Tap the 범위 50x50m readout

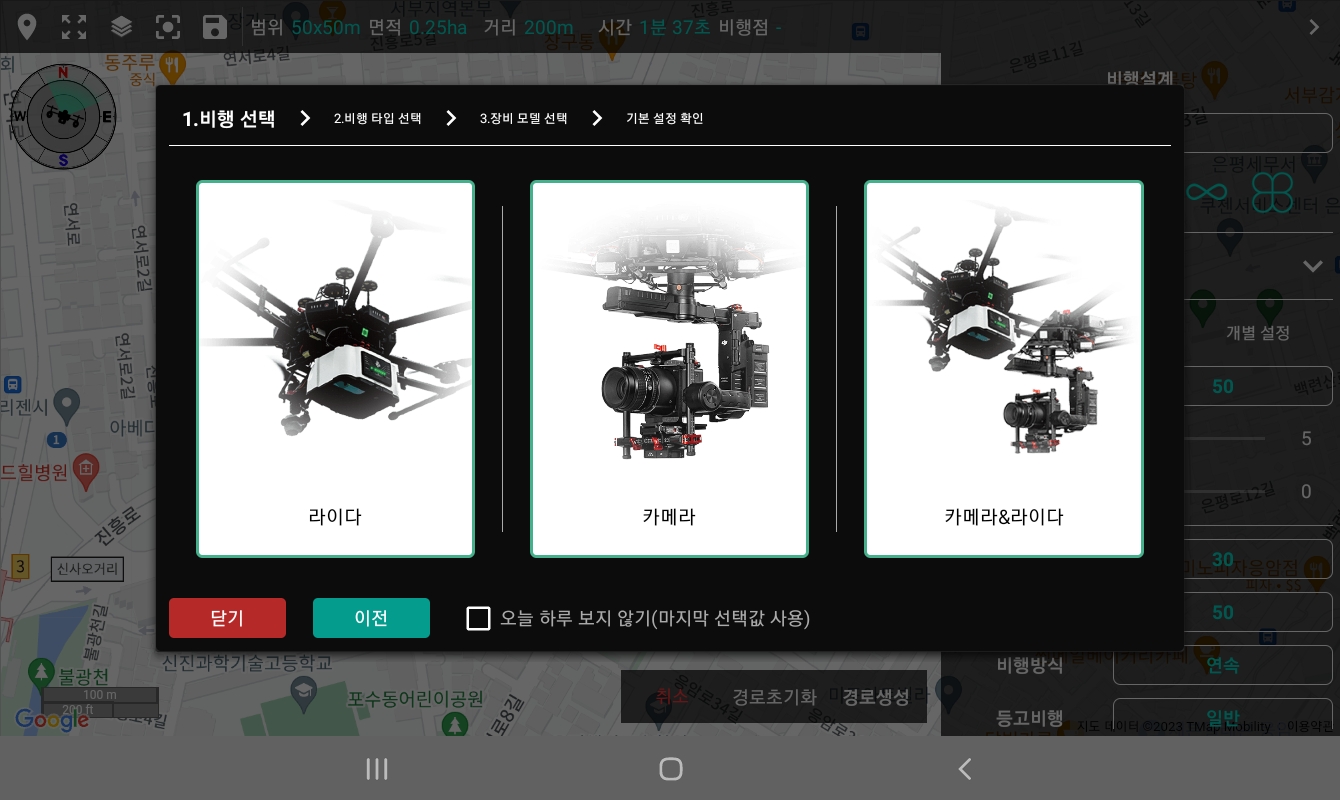pos(305,27)
